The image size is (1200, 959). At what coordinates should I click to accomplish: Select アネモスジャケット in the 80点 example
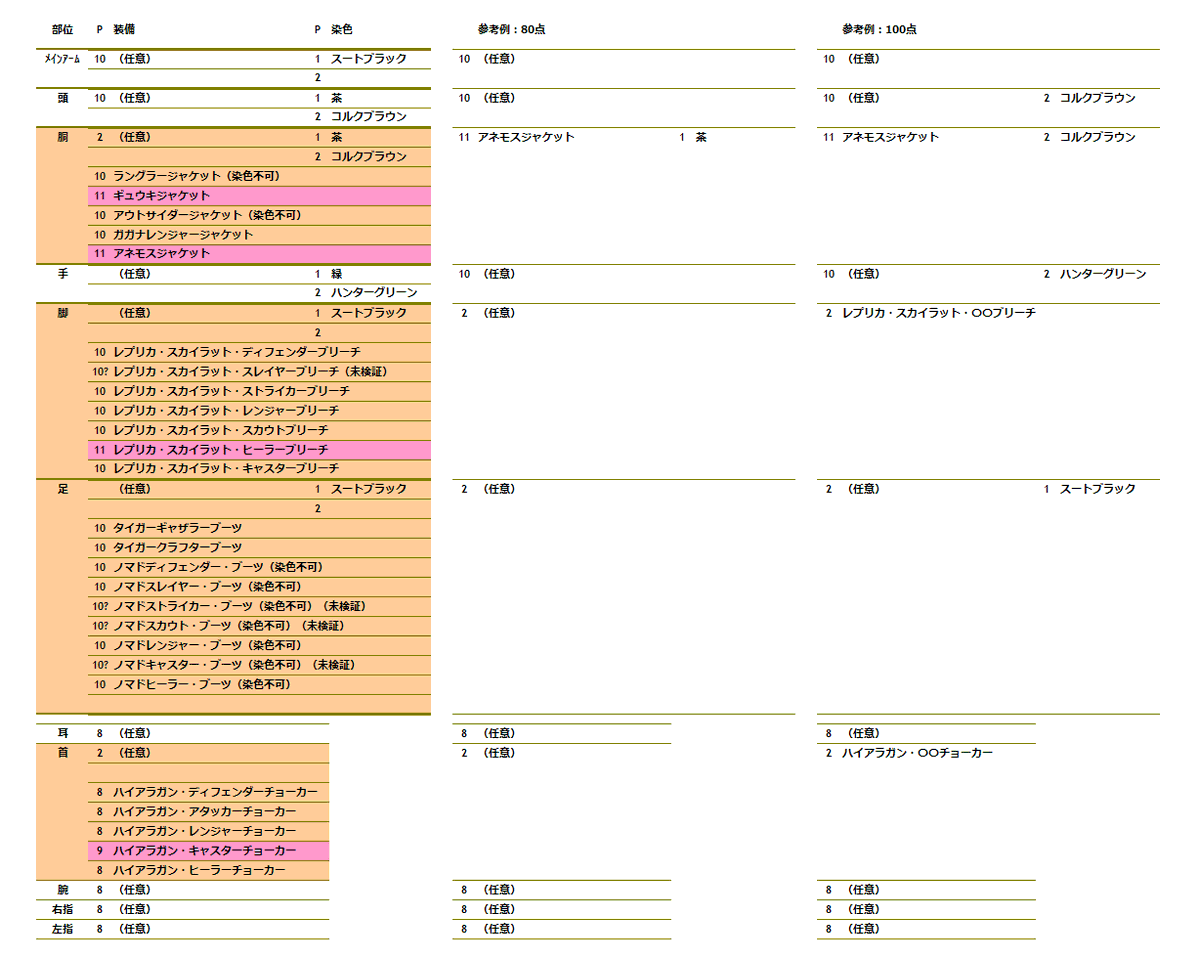[526, 137]
